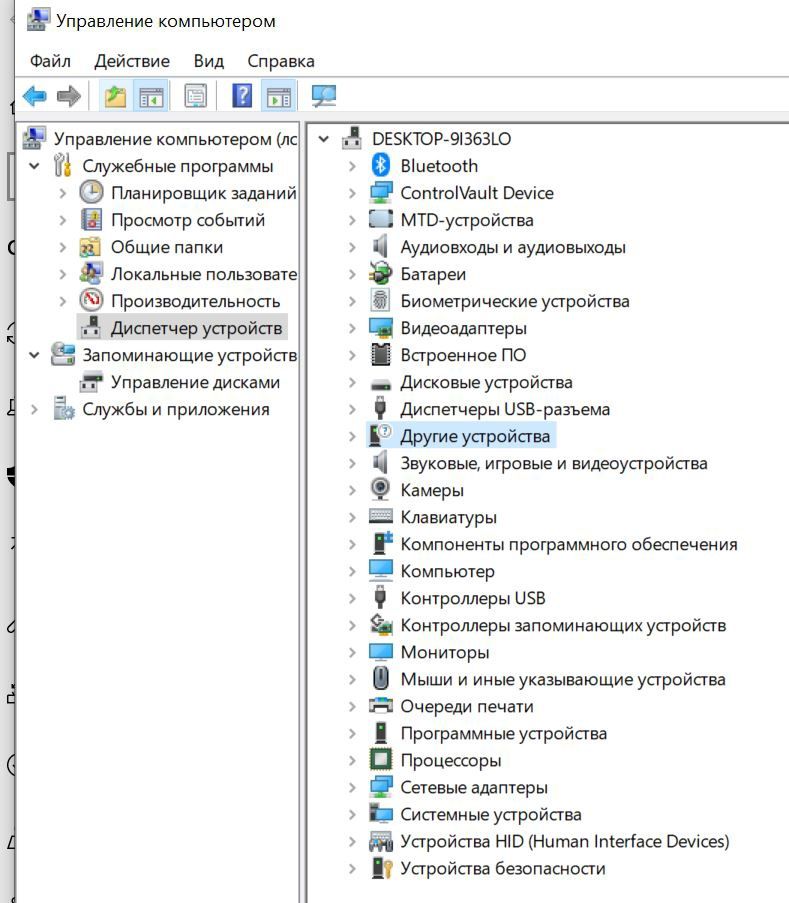This screenshot has height=903, width=789.
Task: Click the Планировщик заданий clock icon
Action: point(91,192)
